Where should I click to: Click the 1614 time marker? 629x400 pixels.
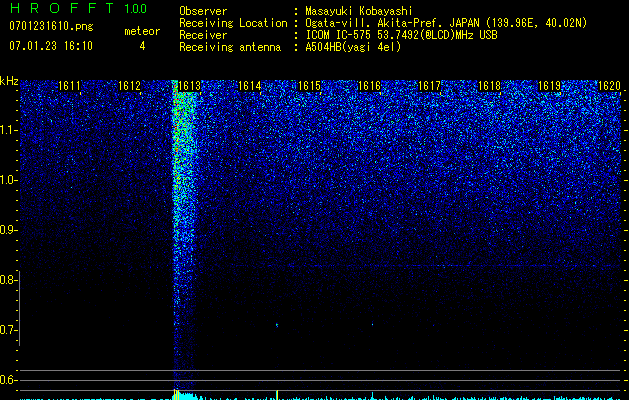click(x=250, y=86)
